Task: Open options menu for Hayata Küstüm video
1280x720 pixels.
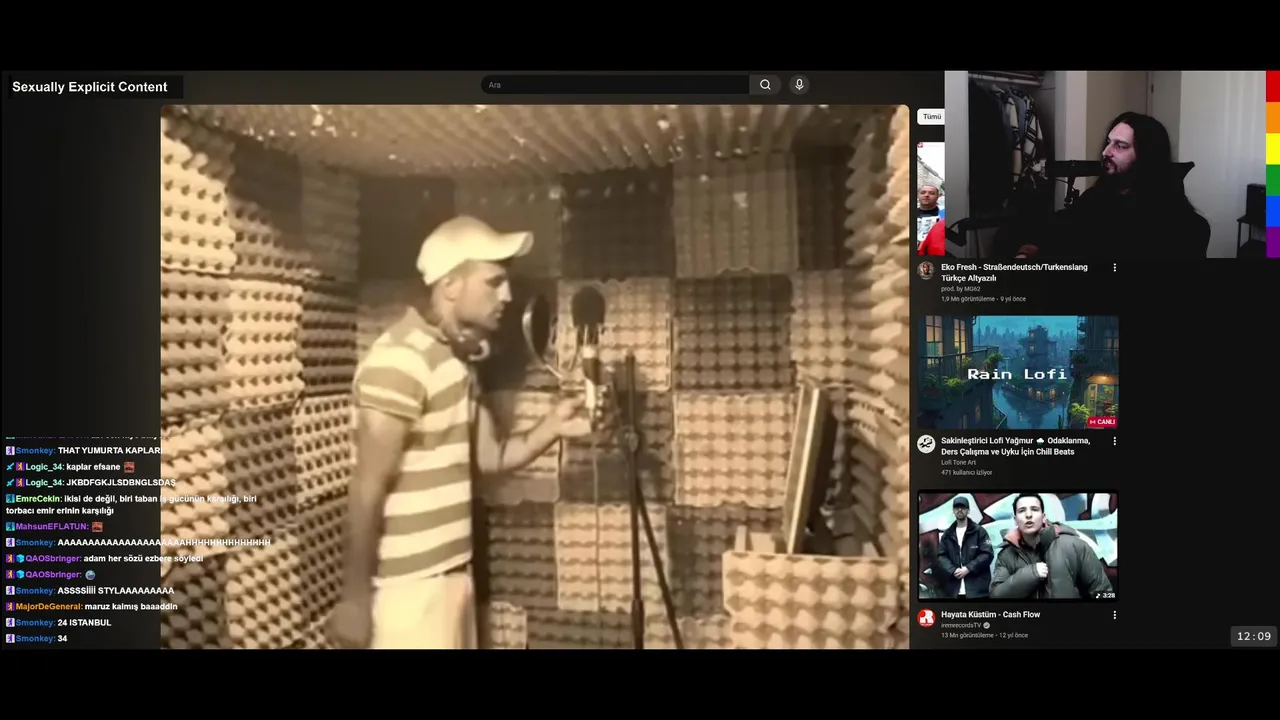Action: 1114,615
